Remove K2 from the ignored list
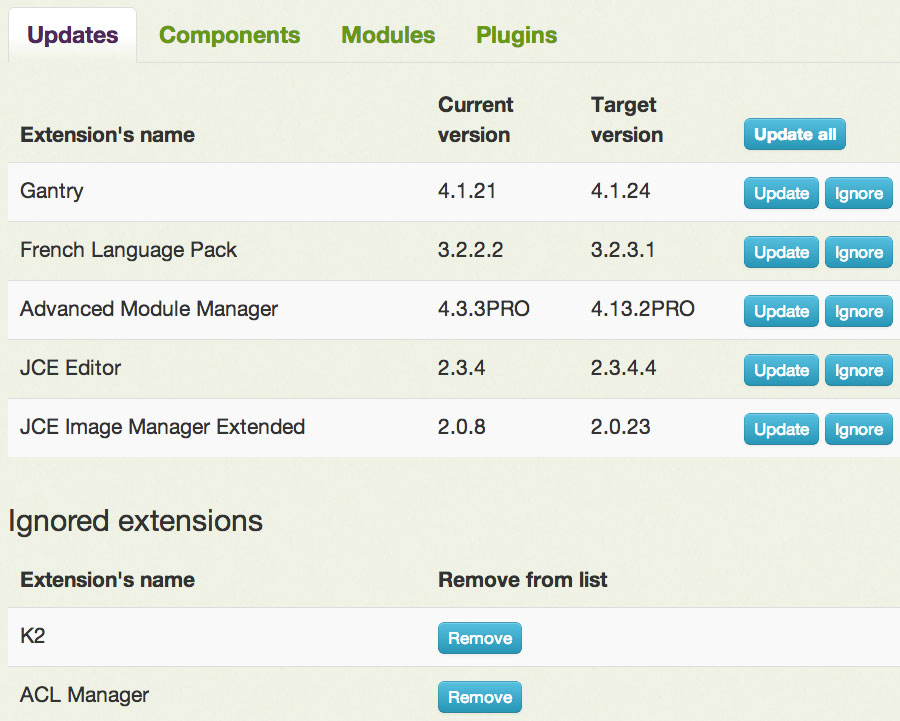Screen dimensions: 900x721 [480, 638]
